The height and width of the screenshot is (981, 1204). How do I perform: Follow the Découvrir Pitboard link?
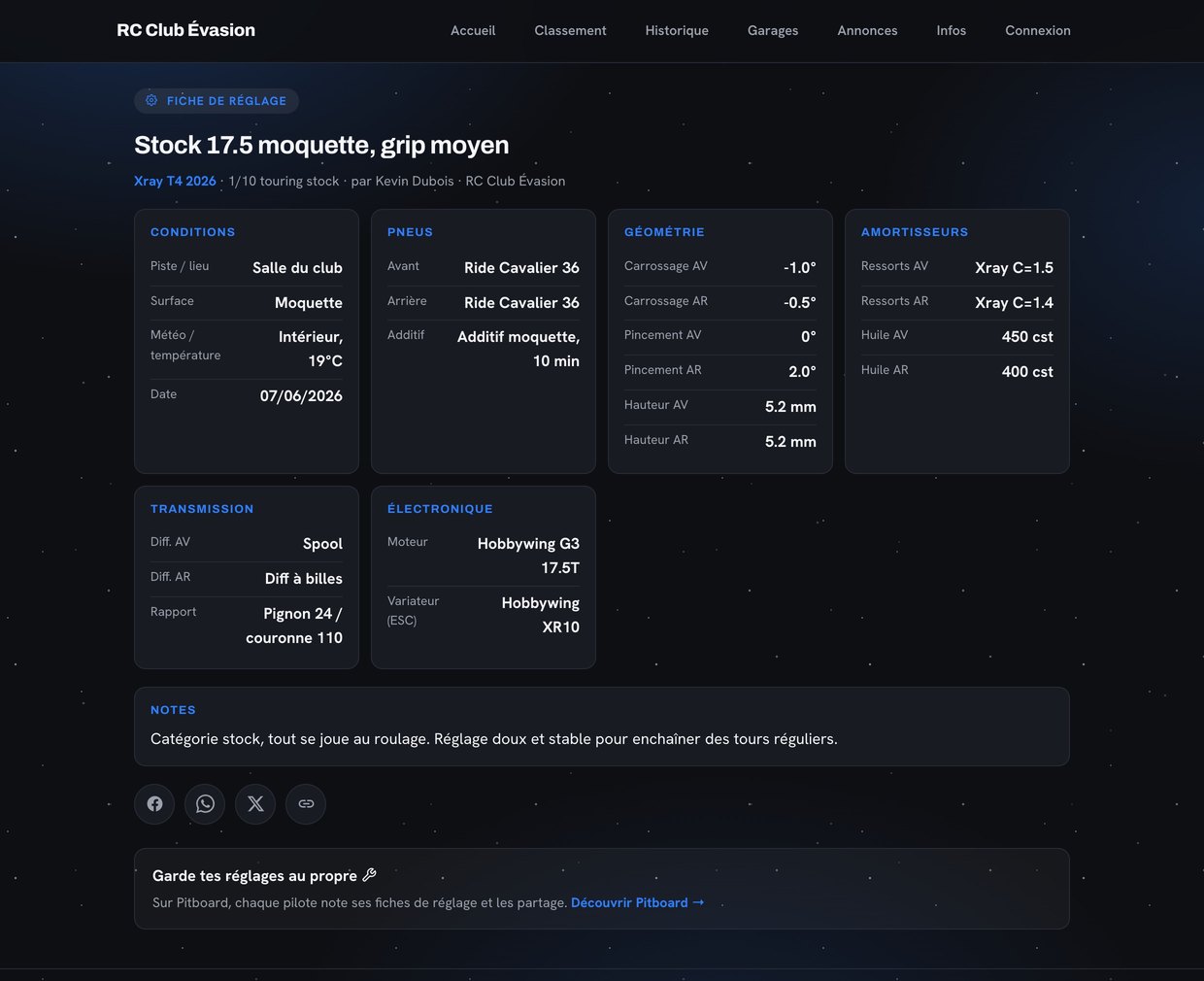click(x=637, y=902)
